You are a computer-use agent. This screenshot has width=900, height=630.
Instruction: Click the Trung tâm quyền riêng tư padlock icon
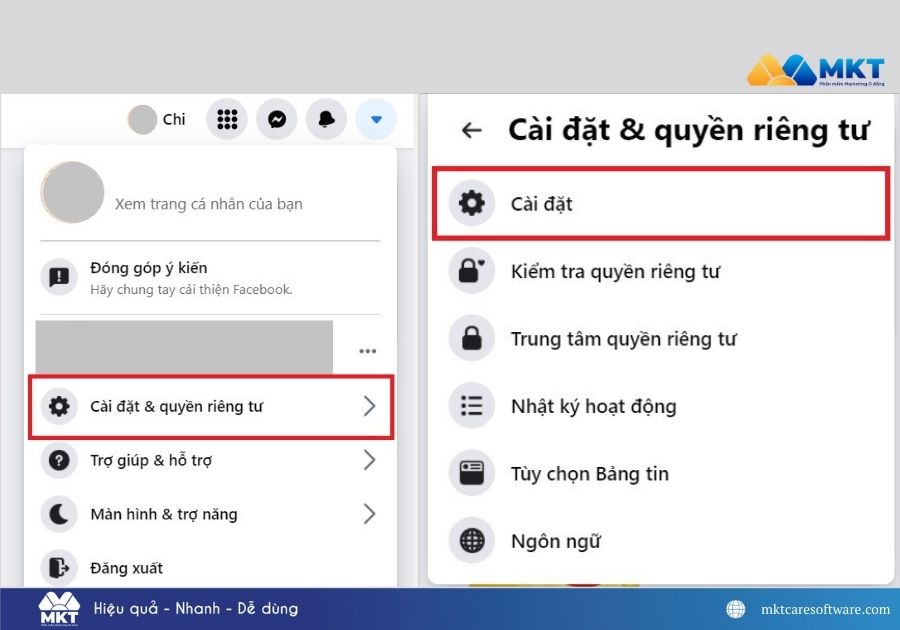[x=471, y=338]
